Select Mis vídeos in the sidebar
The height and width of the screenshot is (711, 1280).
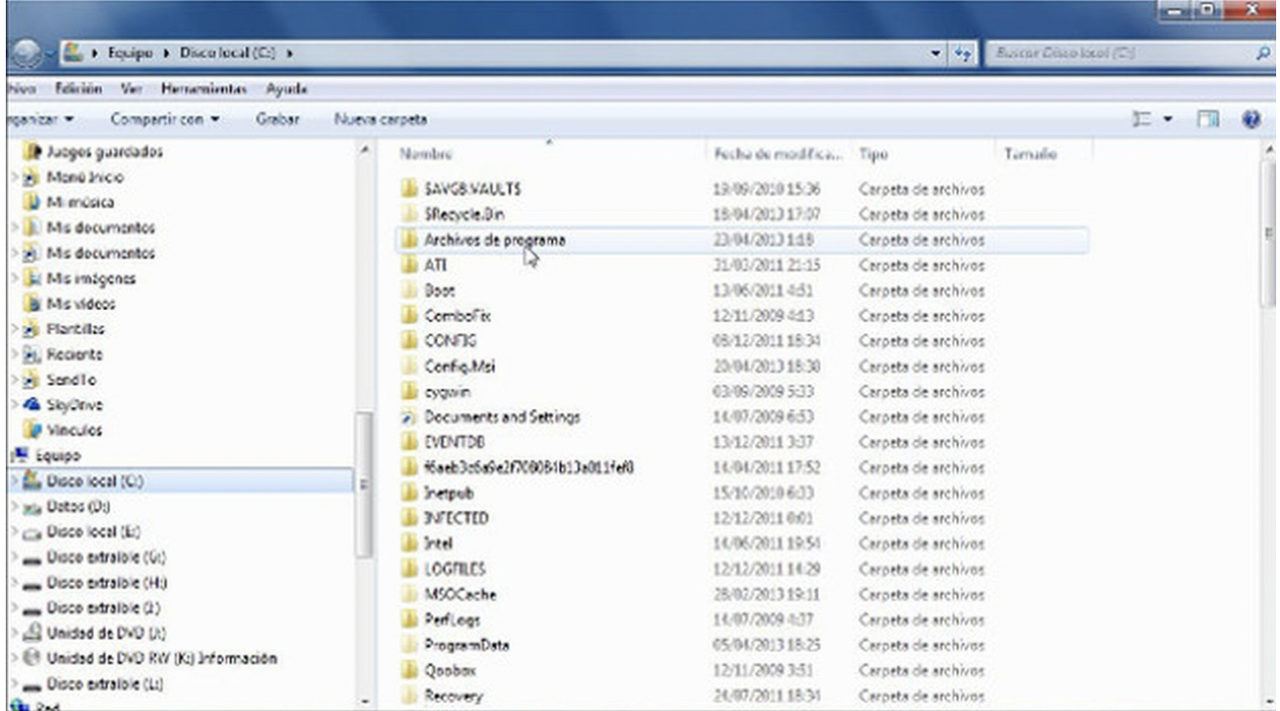(81, 303)
